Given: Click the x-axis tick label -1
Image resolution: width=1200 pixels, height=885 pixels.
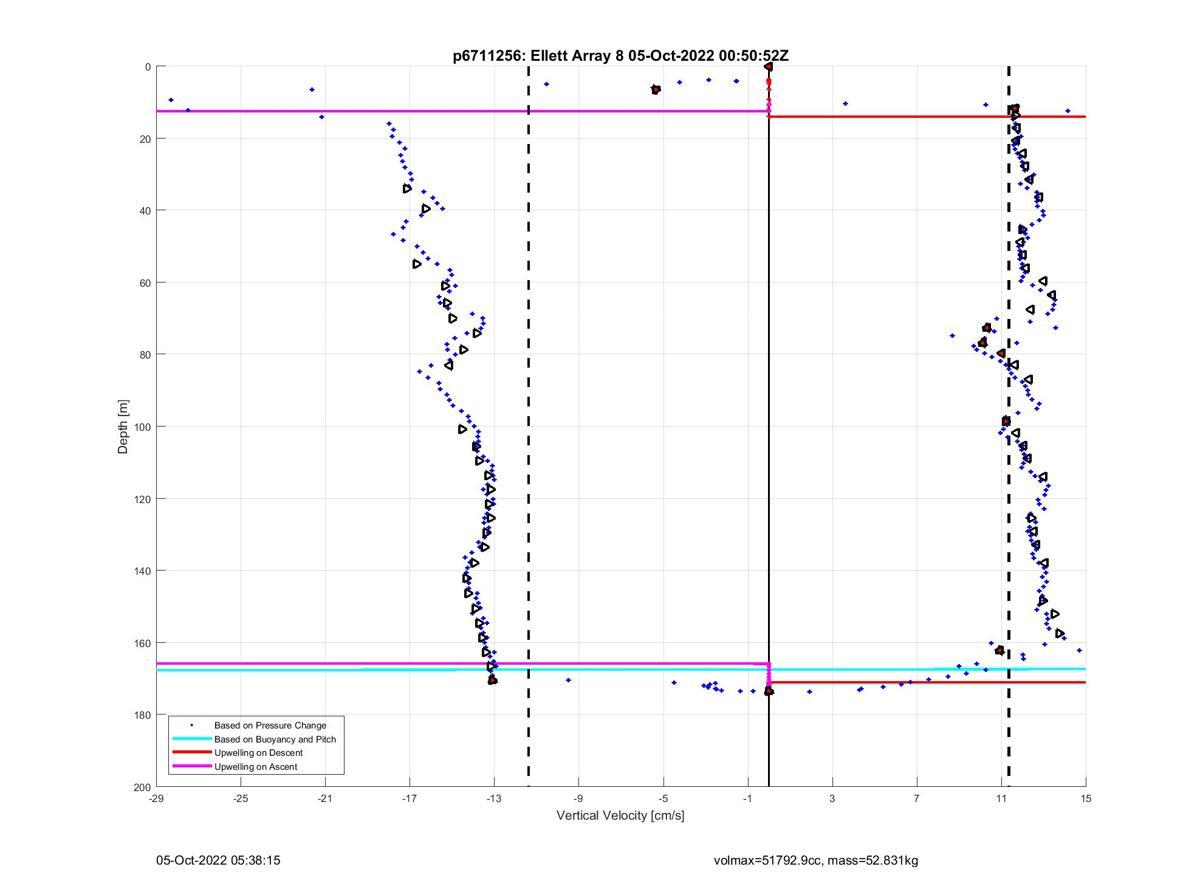Looking at the screenshot, I should tap(747, 798).
